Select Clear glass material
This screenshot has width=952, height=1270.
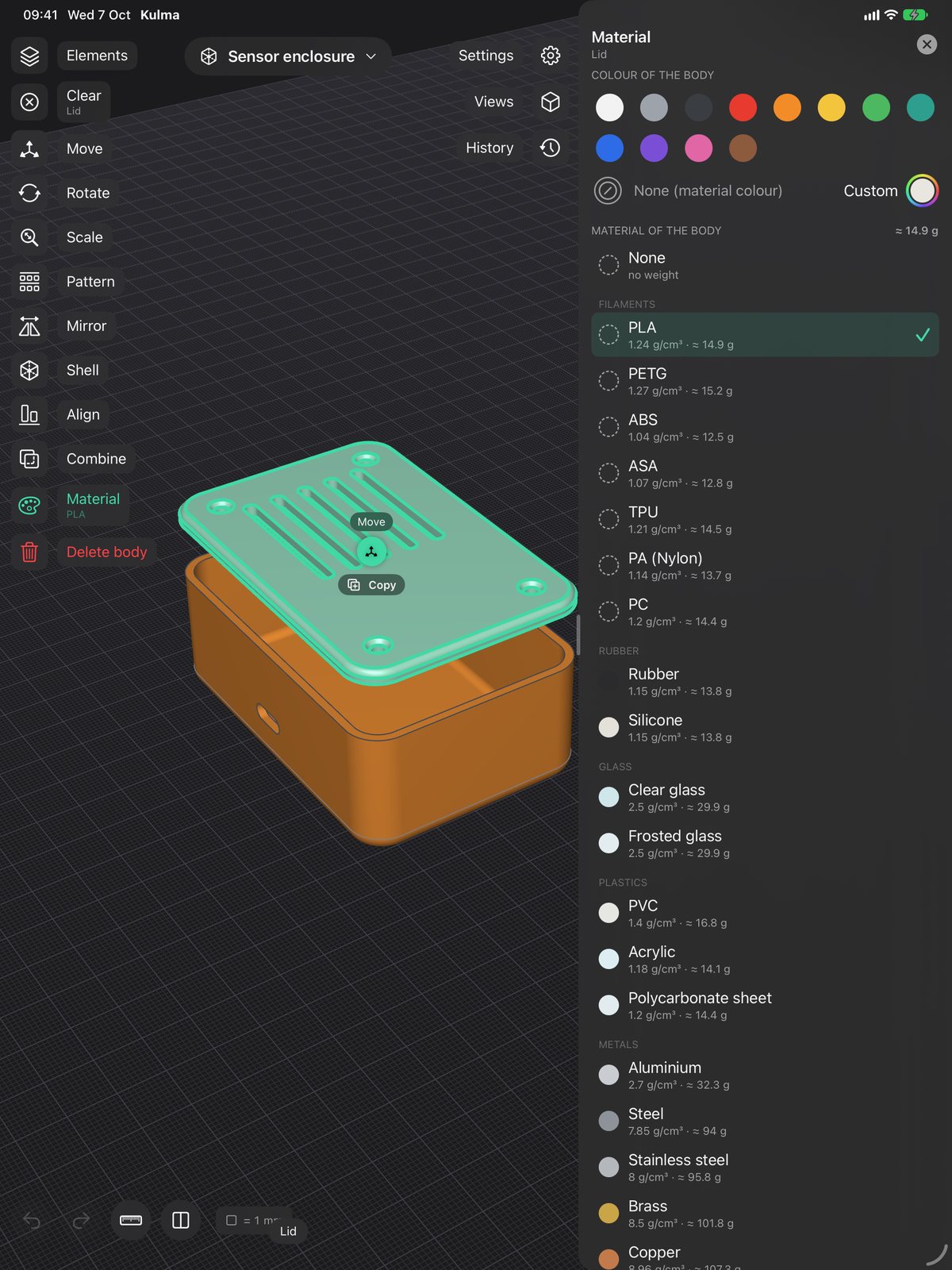[x=765, y=797]
